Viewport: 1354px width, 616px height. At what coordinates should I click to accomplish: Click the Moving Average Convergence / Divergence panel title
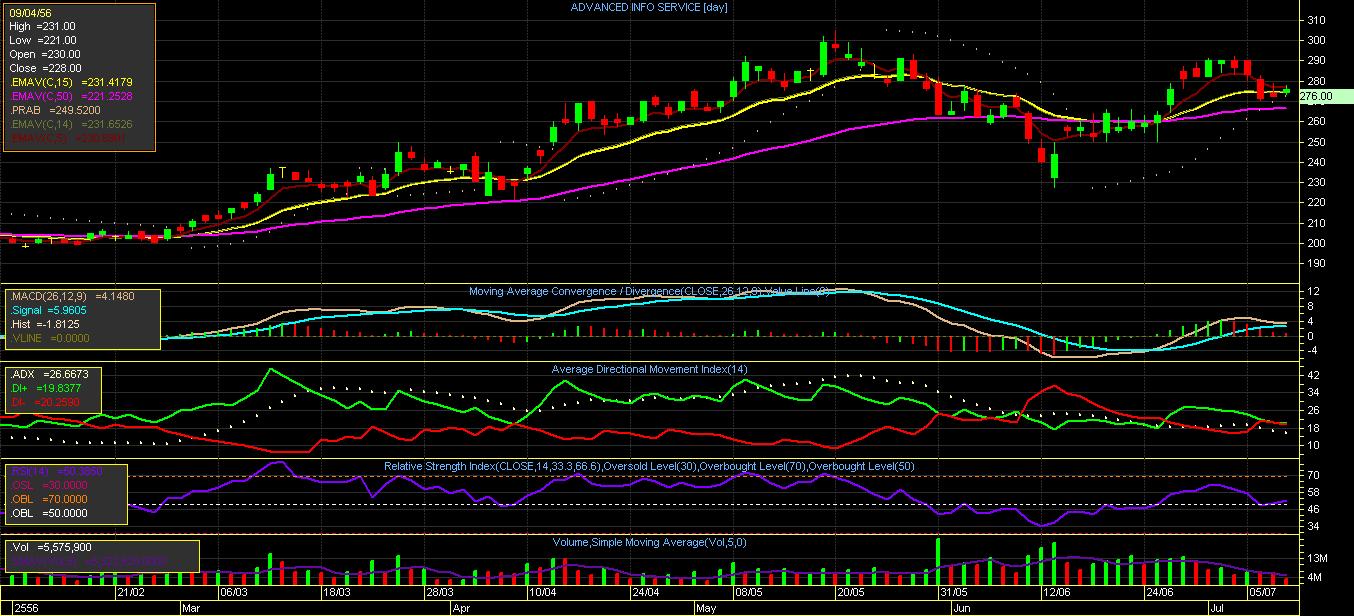[650, 291]
